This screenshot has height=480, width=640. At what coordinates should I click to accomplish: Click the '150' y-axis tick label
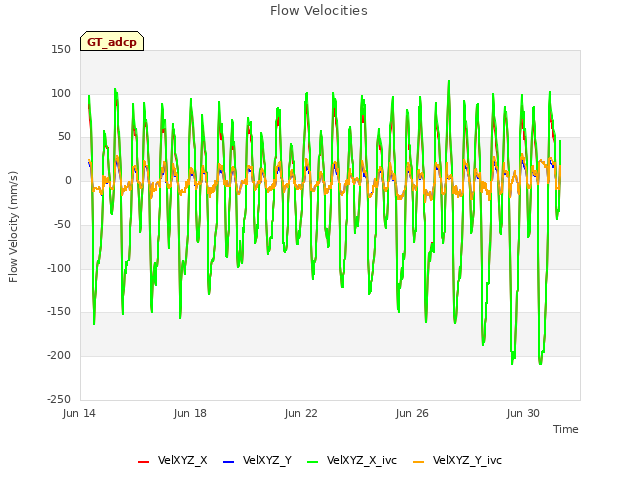coord(61,50)
